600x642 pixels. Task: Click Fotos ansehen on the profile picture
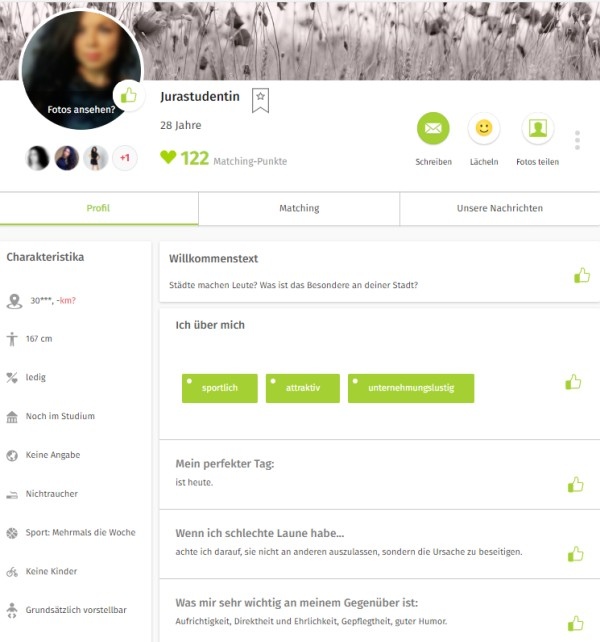(x=81, y=110)
